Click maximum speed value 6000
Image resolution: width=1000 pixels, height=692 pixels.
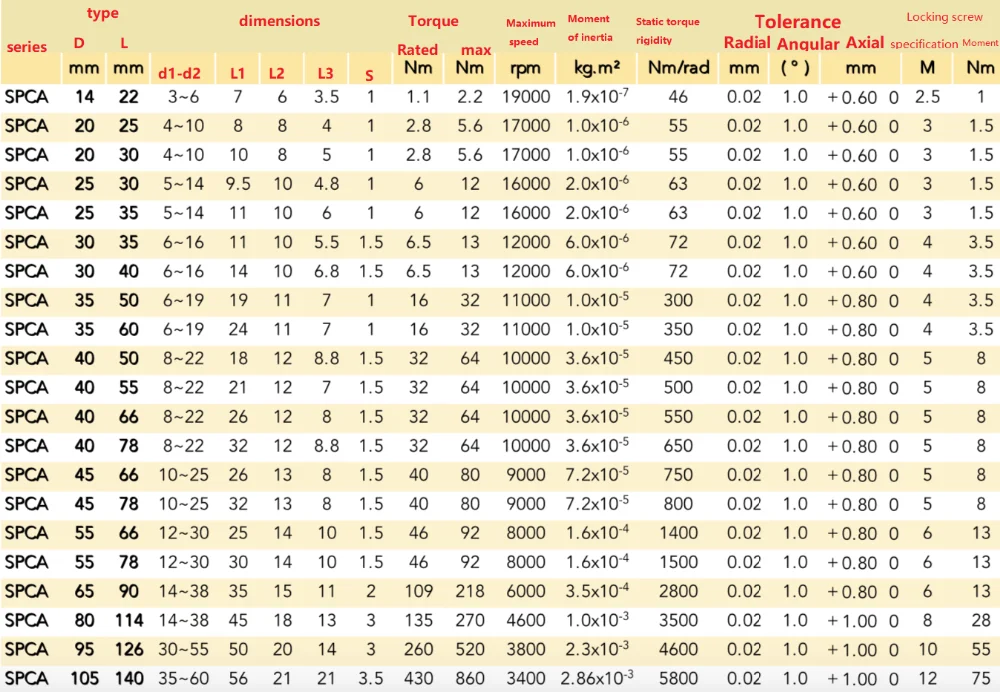(526, 591)
